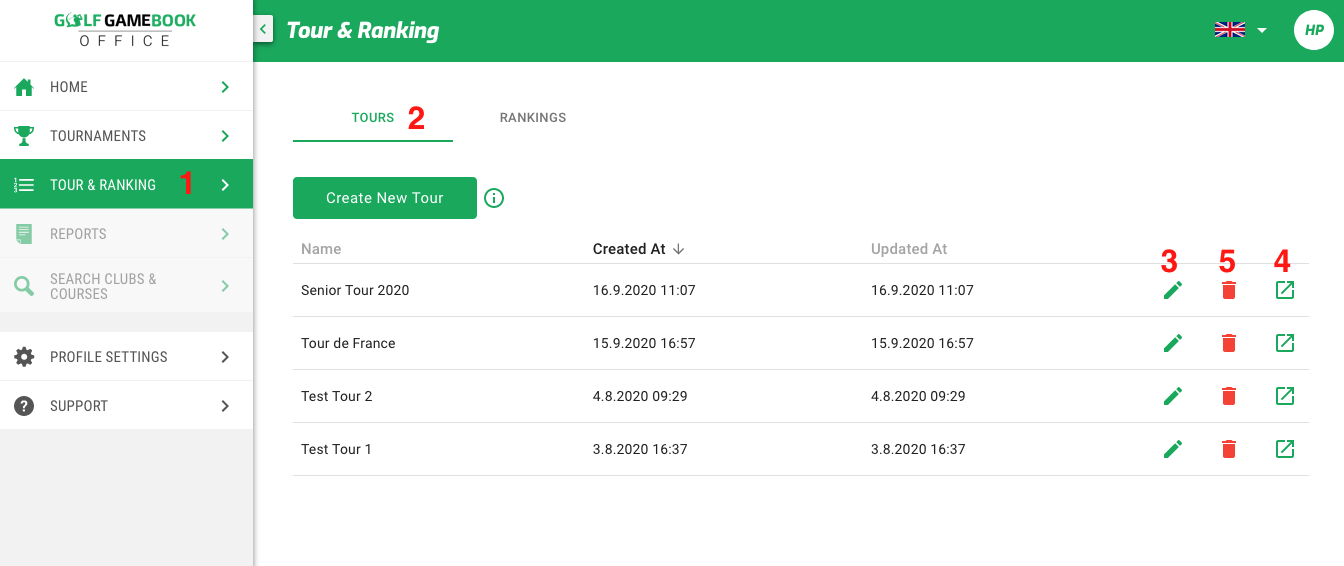Delete the Tour de France entry
Viewport: 1344px width, 566px height.
point(1229,343)
